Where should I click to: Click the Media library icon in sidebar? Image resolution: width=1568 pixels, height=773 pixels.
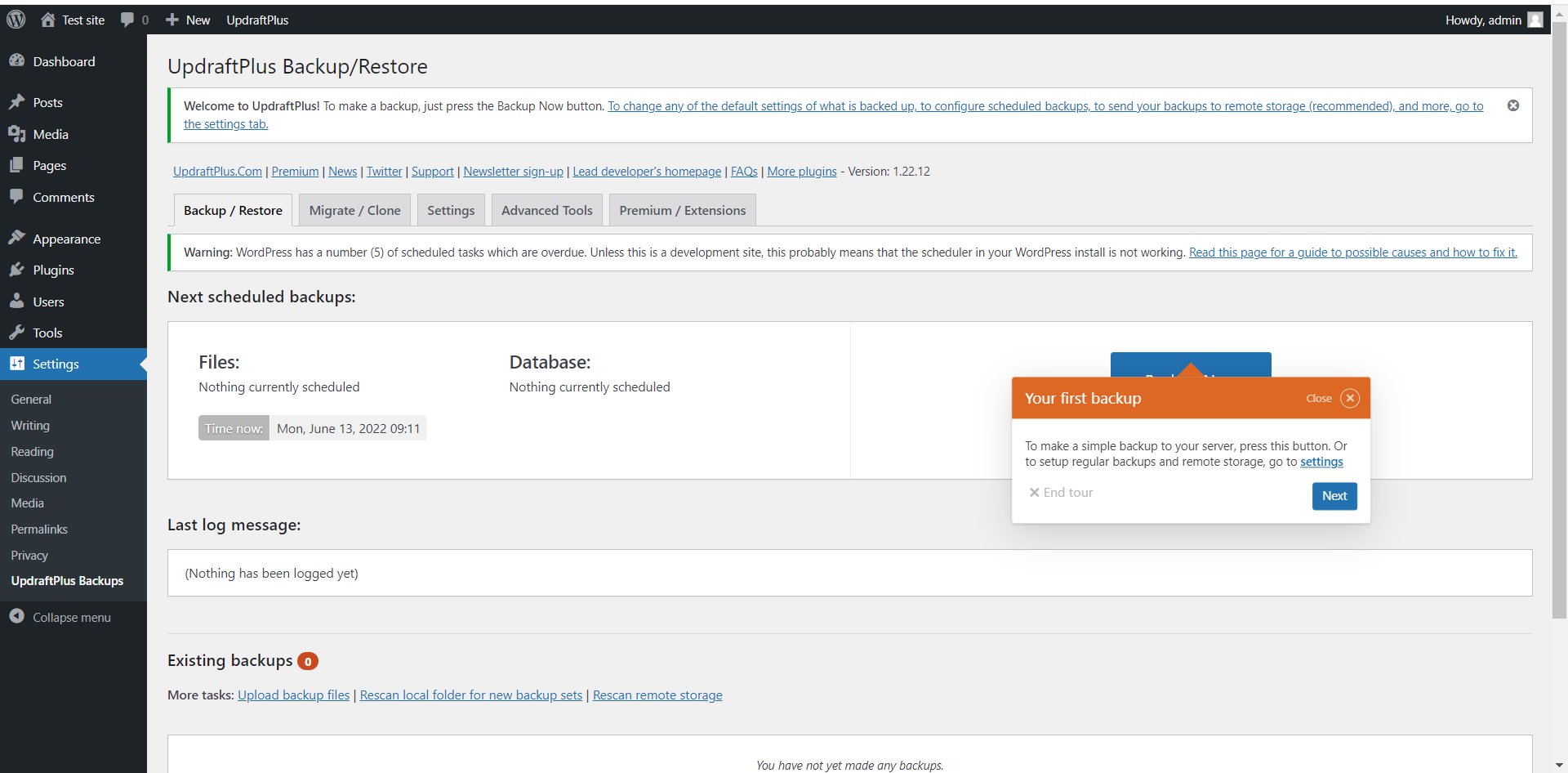pos(17,134)
